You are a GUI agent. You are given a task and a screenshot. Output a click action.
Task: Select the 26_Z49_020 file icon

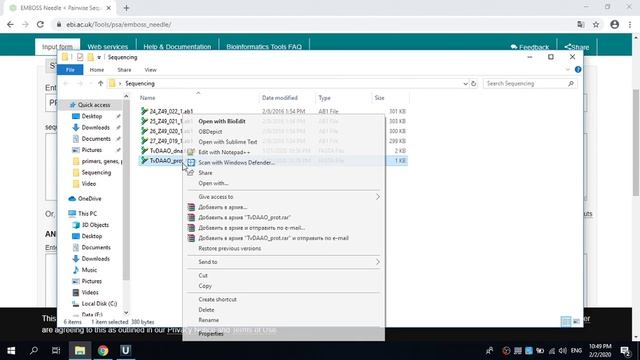click(144, 131)
